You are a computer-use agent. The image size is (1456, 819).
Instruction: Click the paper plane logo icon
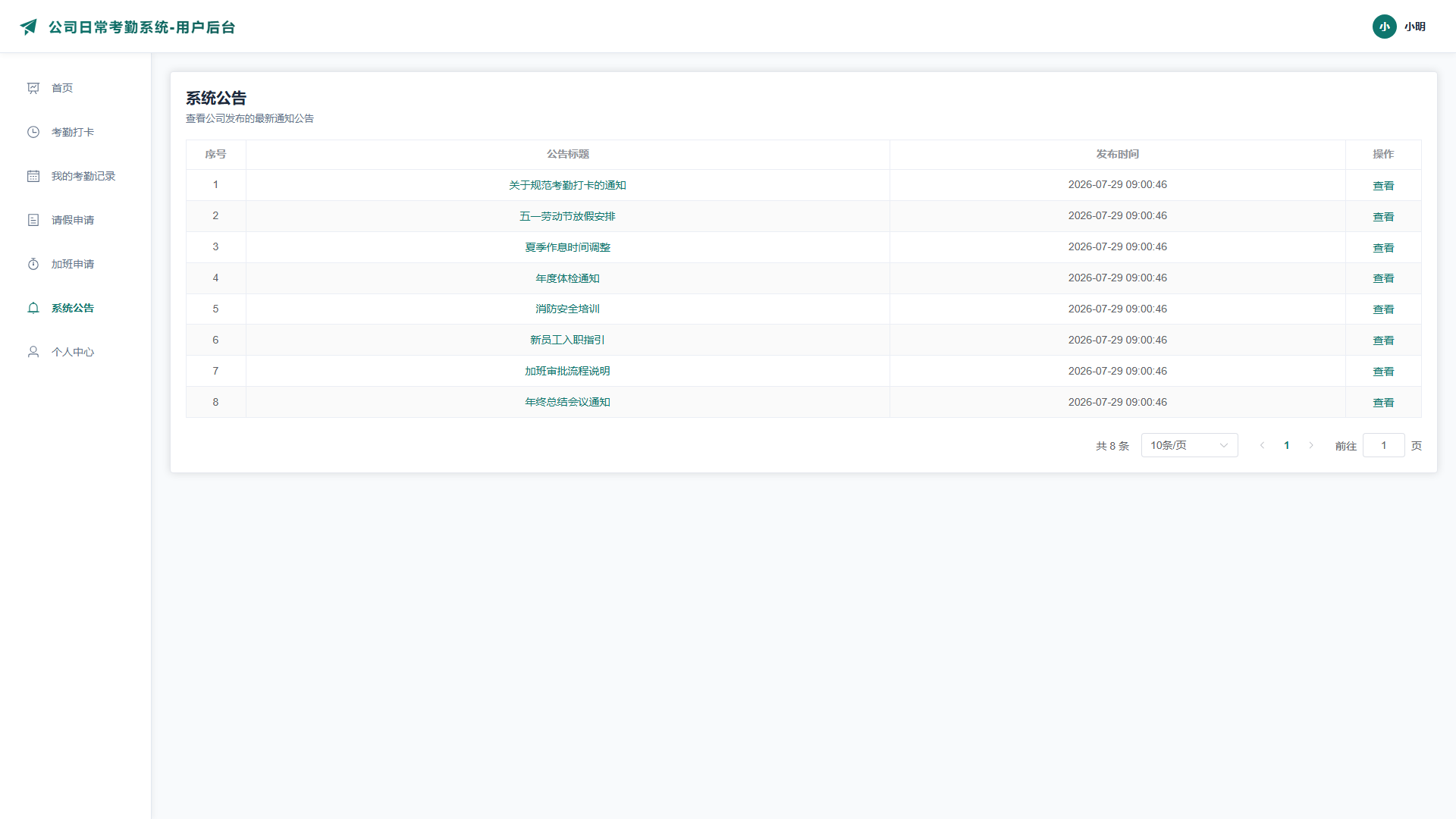point(29,27)
